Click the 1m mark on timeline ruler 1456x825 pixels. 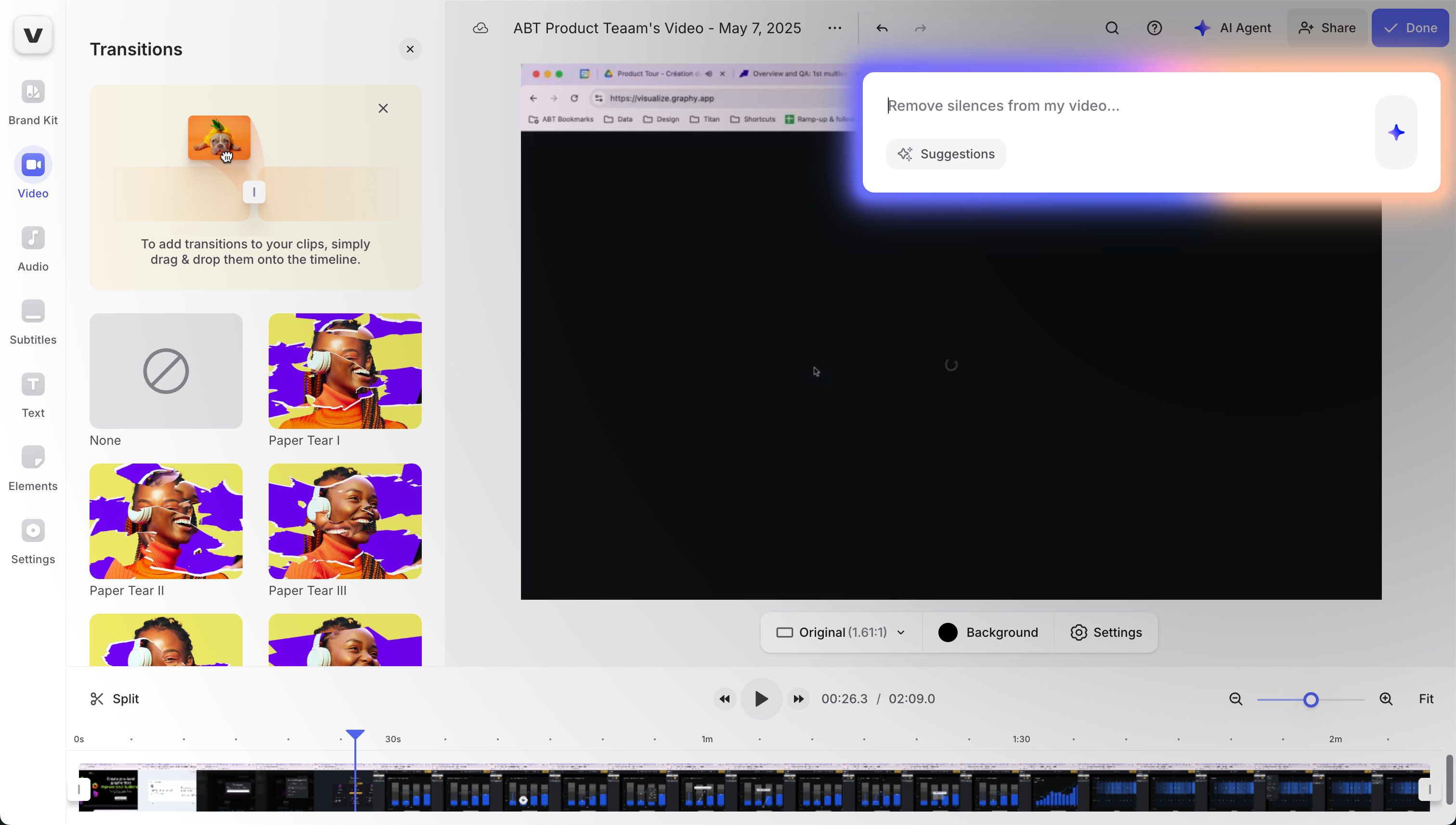(707, 739)
